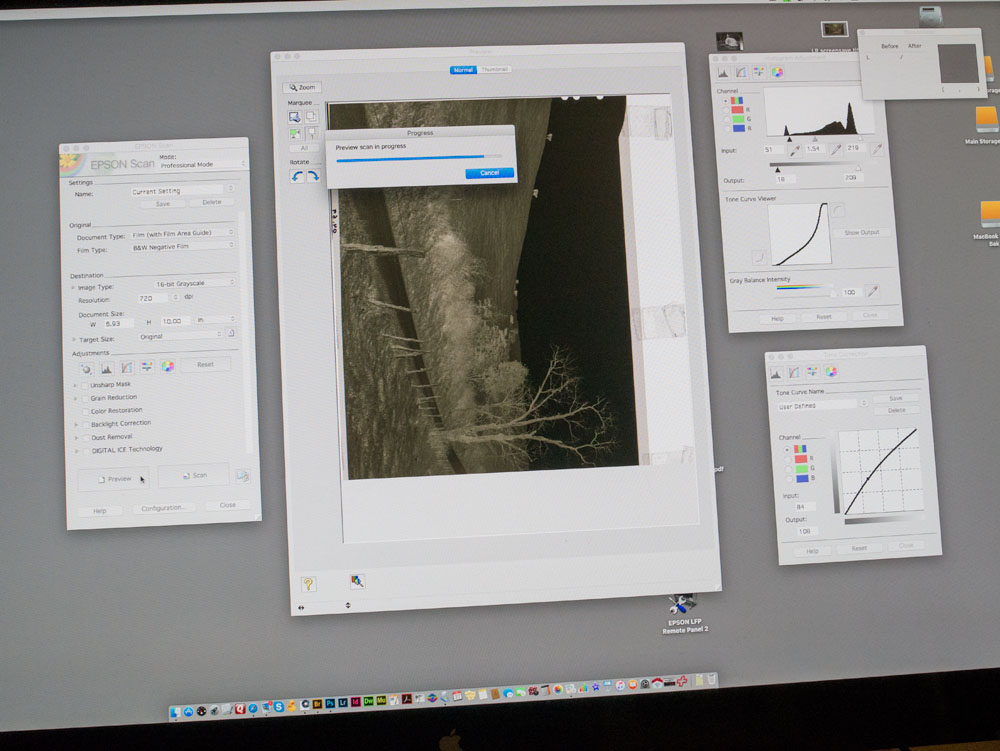1000x751 pixels.
Task: Enable Dust Removal checkbox
Action: coord(86,439)
